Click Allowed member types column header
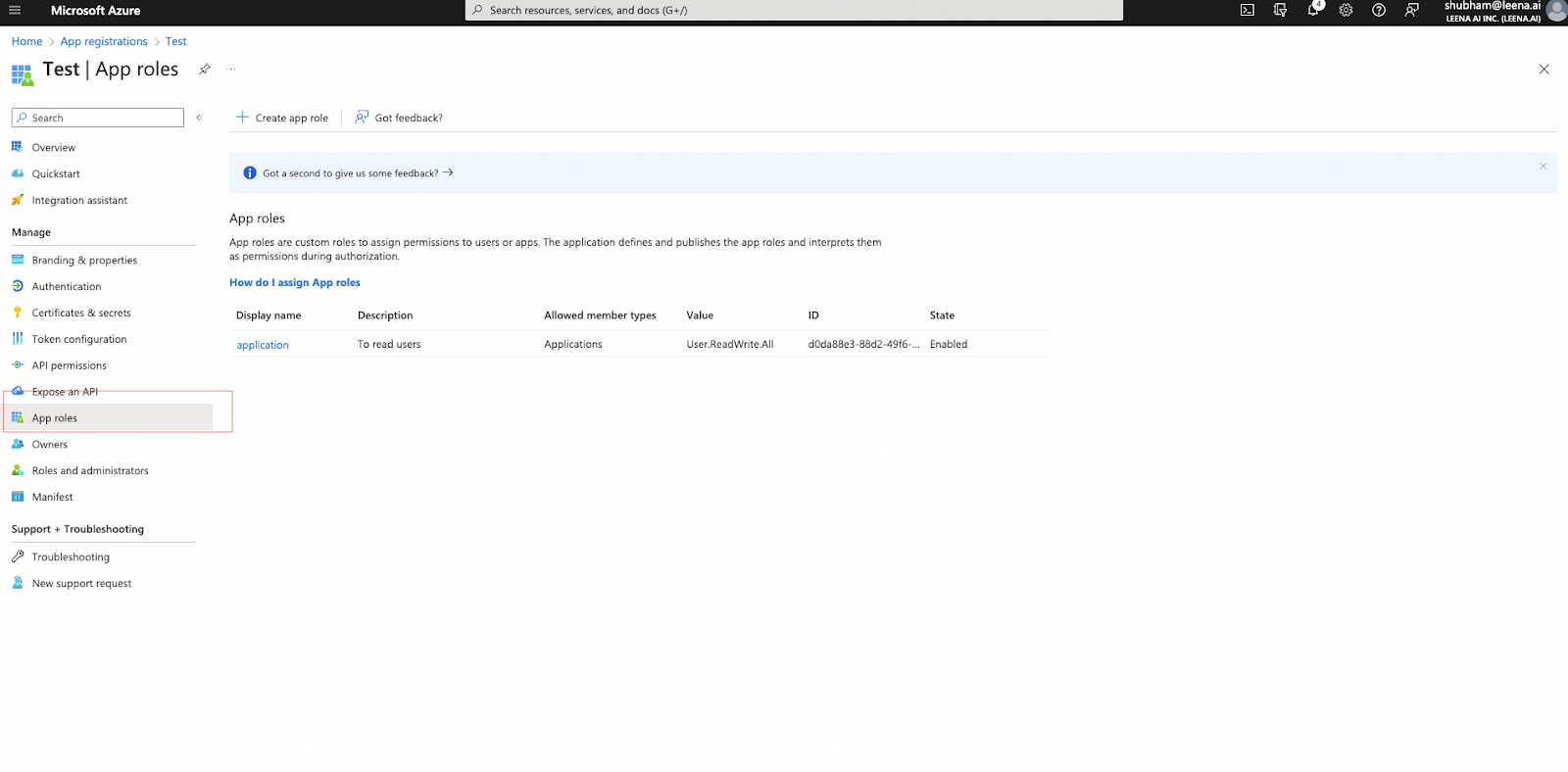Image resolution: width=1568 pixels, height=772 pixels. click(600, 315)
